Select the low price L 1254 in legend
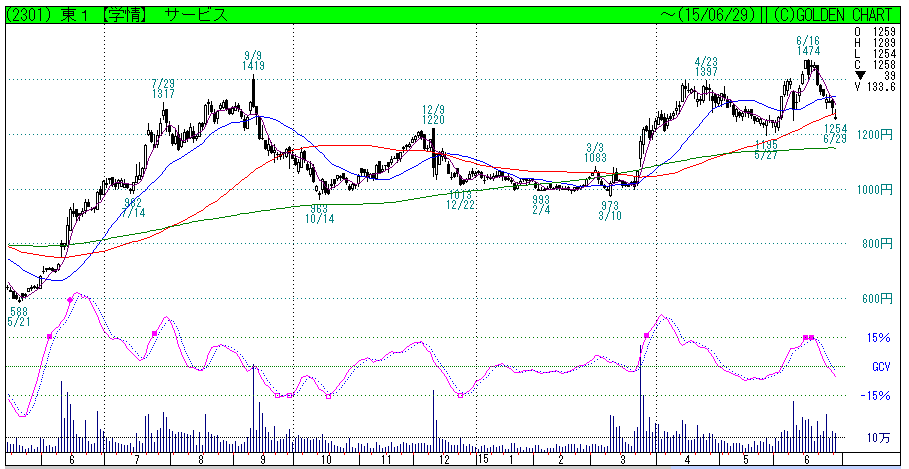The width and height of the screenshot is (909, 469). tap(875, 53)
